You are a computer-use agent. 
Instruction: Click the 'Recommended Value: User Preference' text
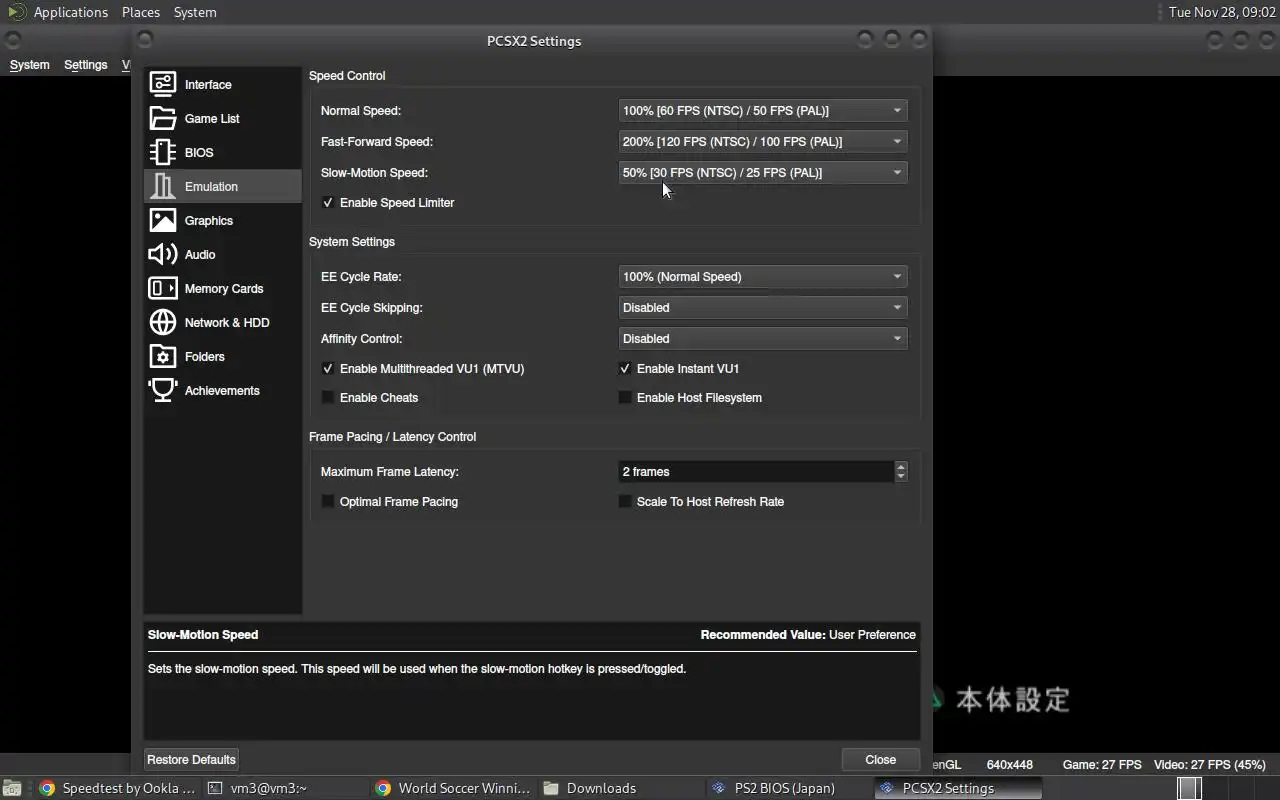(x=808, y=634)
